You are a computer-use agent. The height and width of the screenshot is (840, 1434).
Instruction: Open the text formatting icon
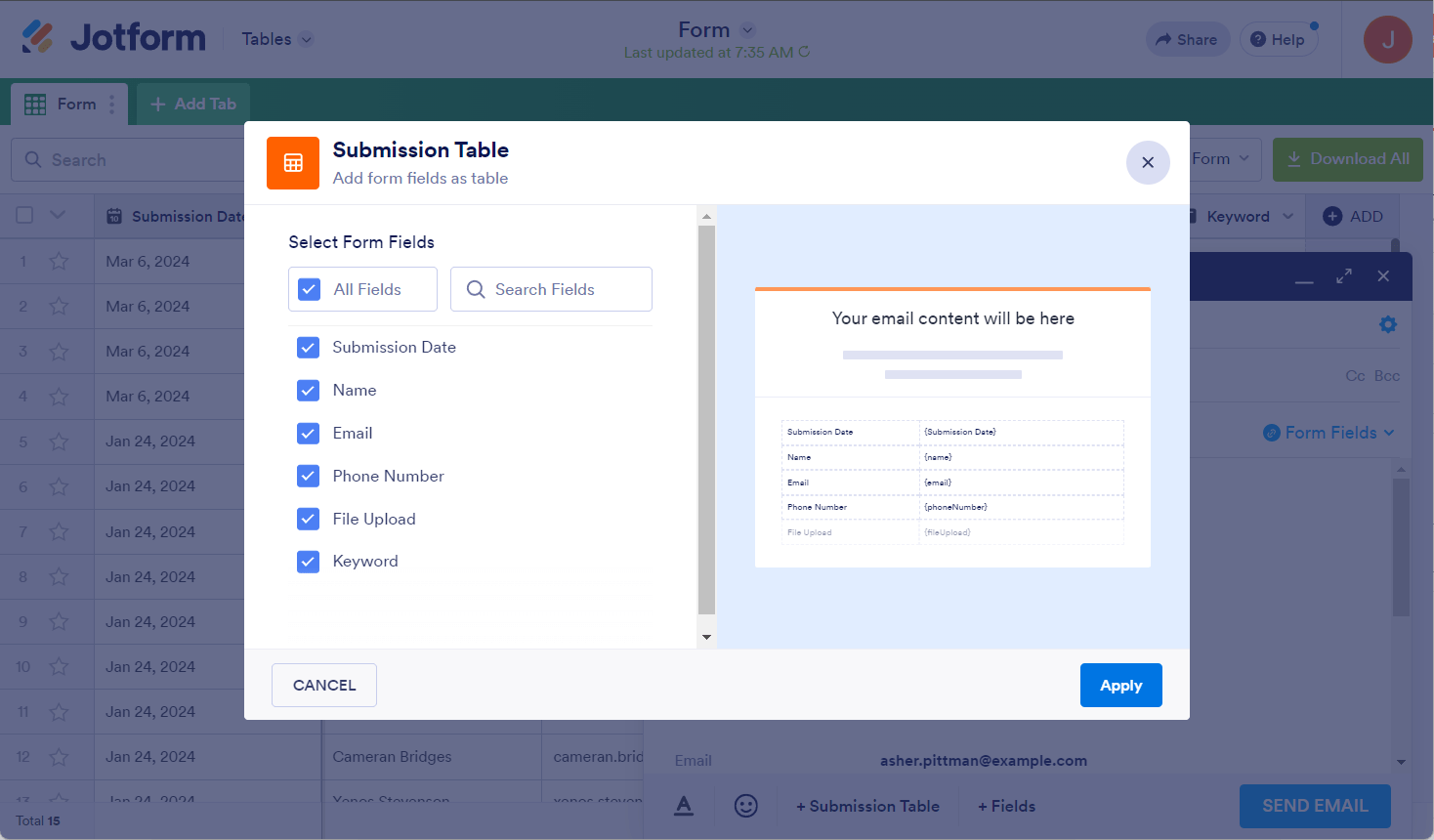[x=684, y=806]
